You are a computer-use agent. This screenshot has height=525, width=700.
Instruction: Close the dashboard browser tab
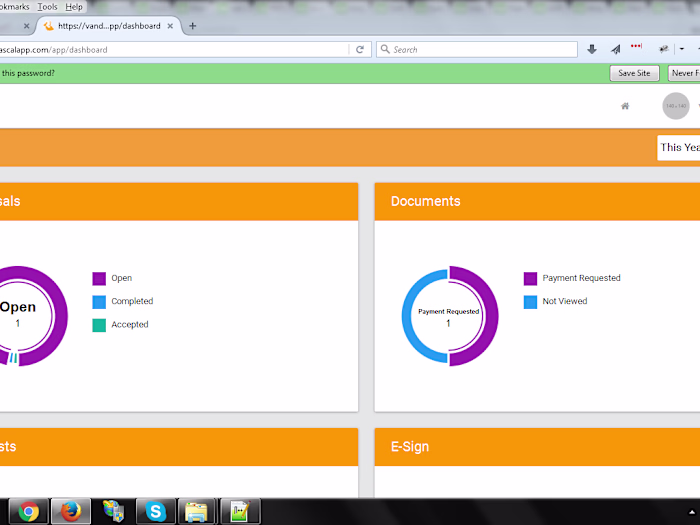pyautogui.click(x=170, y=26)
